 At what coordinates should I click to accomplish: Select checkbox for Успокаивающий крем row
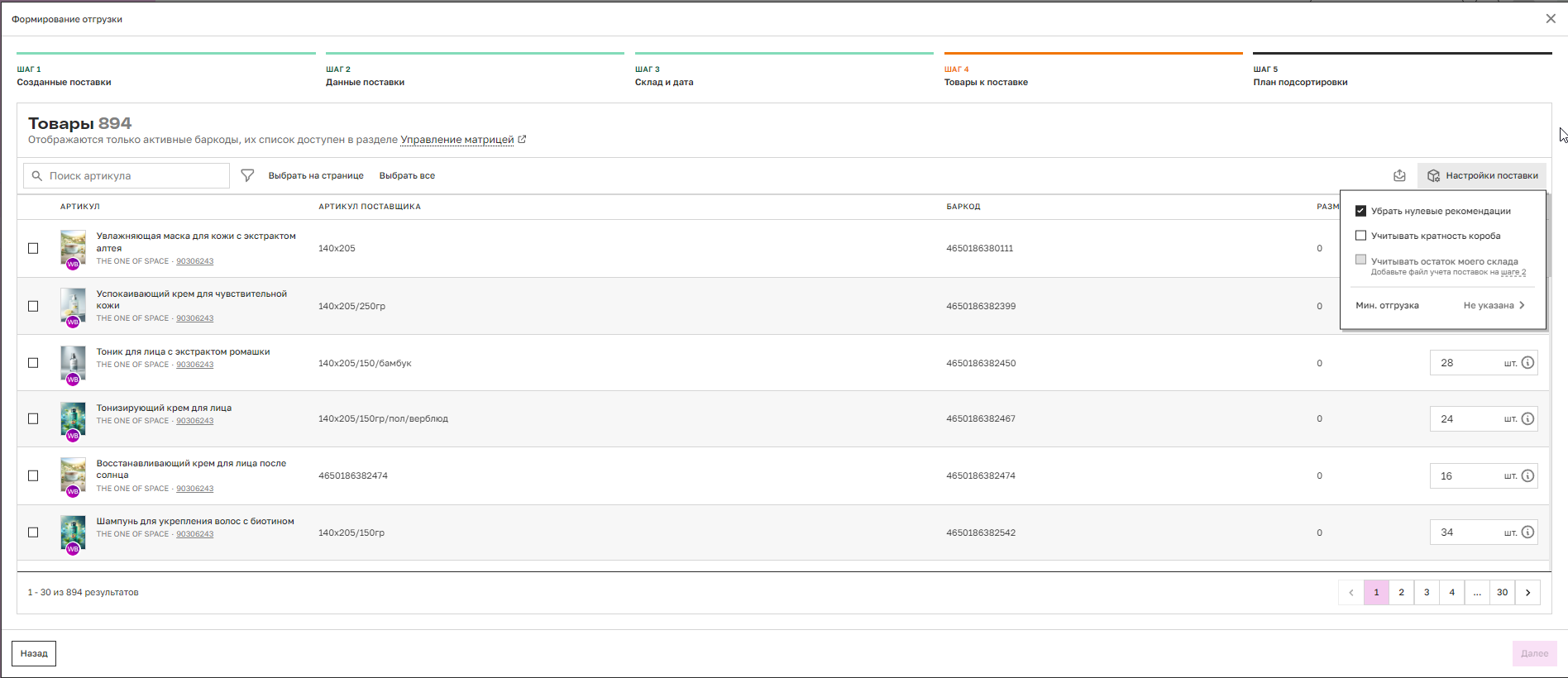(x=33, y=306)
